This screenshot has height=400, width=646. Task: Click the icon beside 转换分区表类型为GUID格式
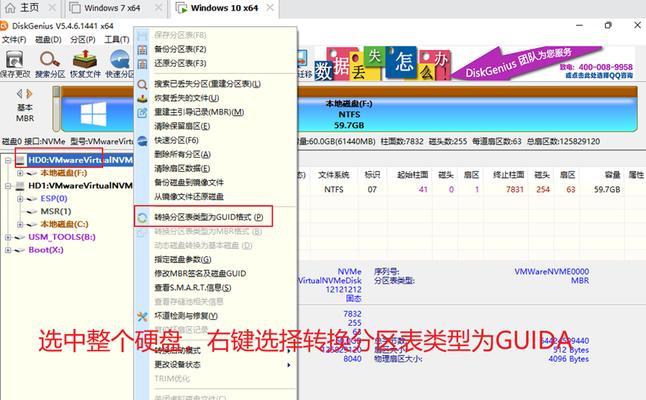142,218
